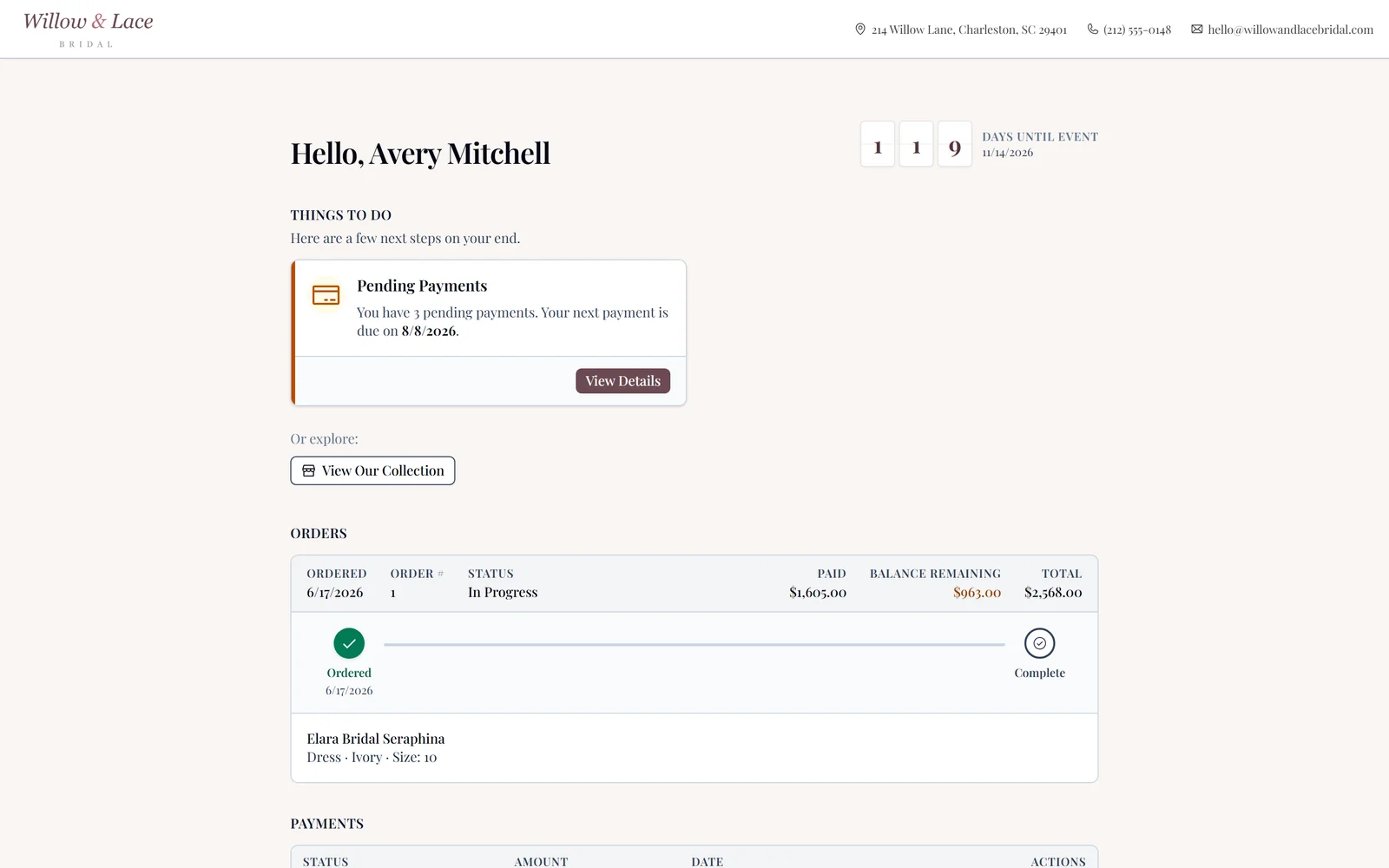Click the phone icon in header

tap(1093, 30)
